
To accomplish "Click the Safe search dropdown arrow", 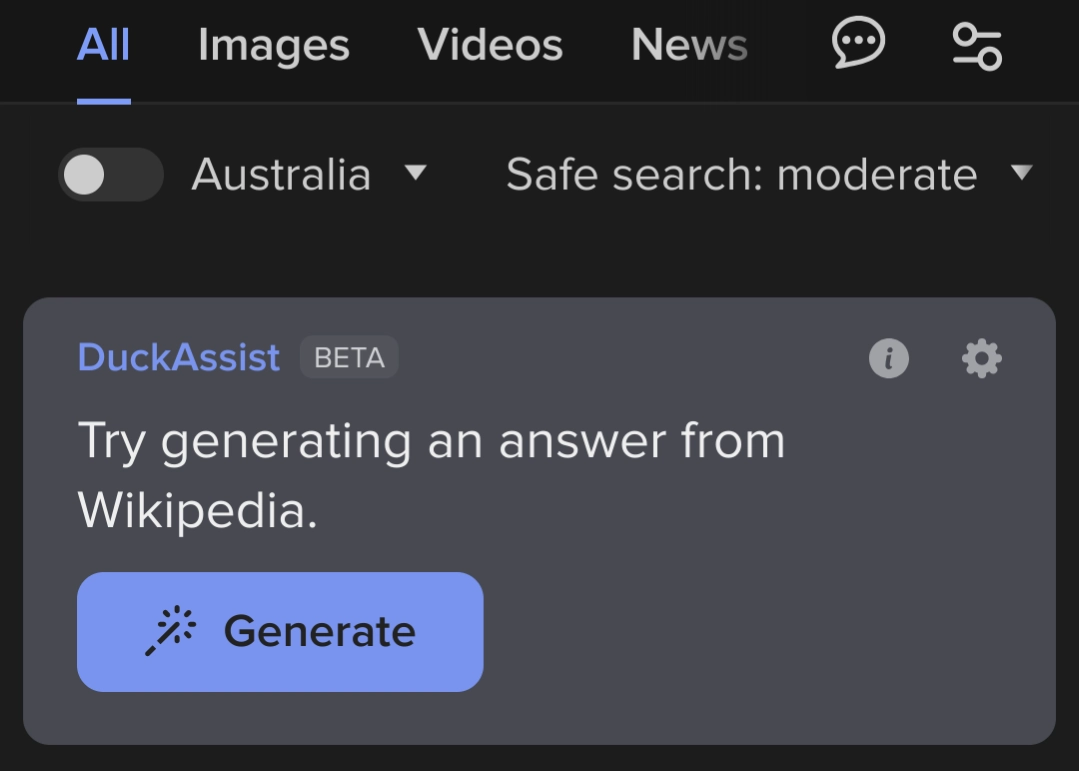I will [x=1021, y=173].
